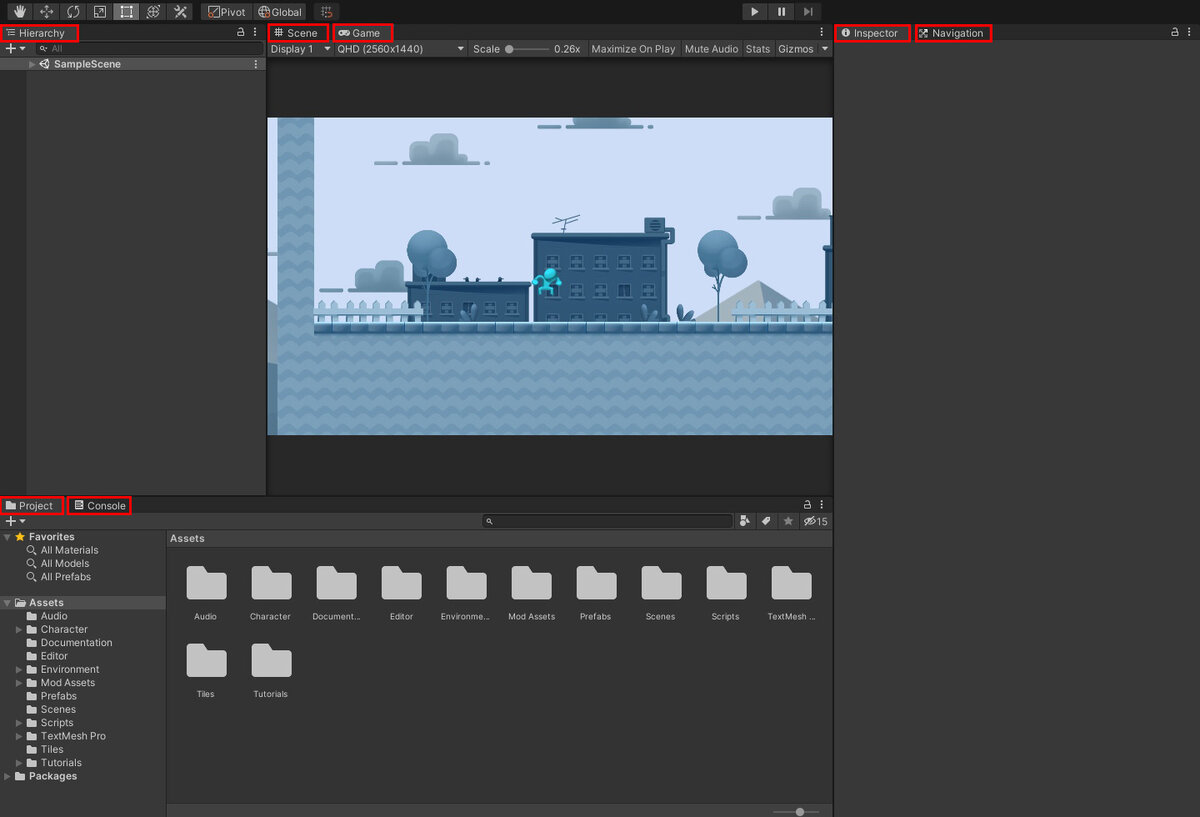Switch to the Console tab
The height and width of the screenshot is (817, 1200).
pyautogui.click(x=100, y=505)
